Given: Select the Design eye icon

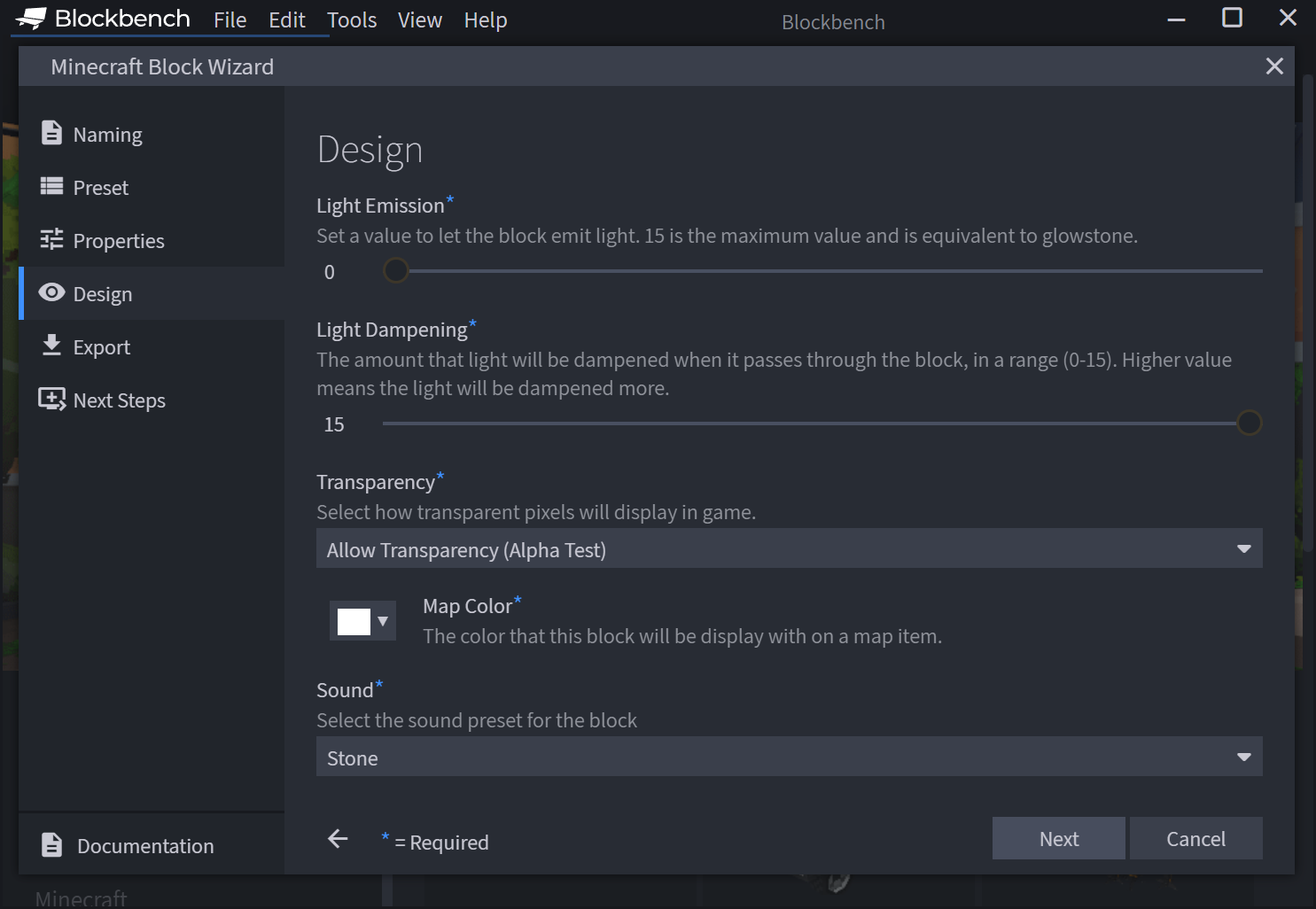Looking at the screenshot, I should [51, 292].
